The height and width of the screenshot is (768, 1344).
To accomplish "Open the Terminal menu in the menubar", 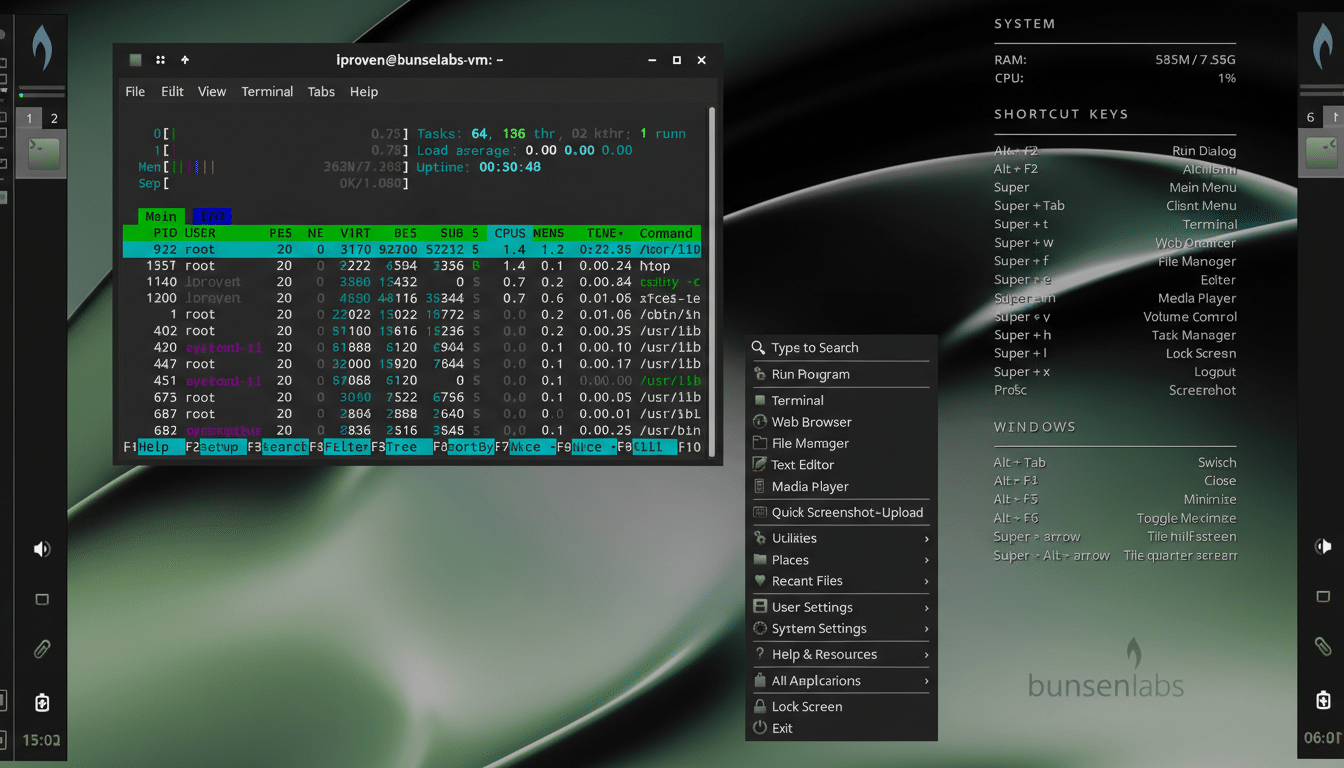I will click(x=266, y=91).
